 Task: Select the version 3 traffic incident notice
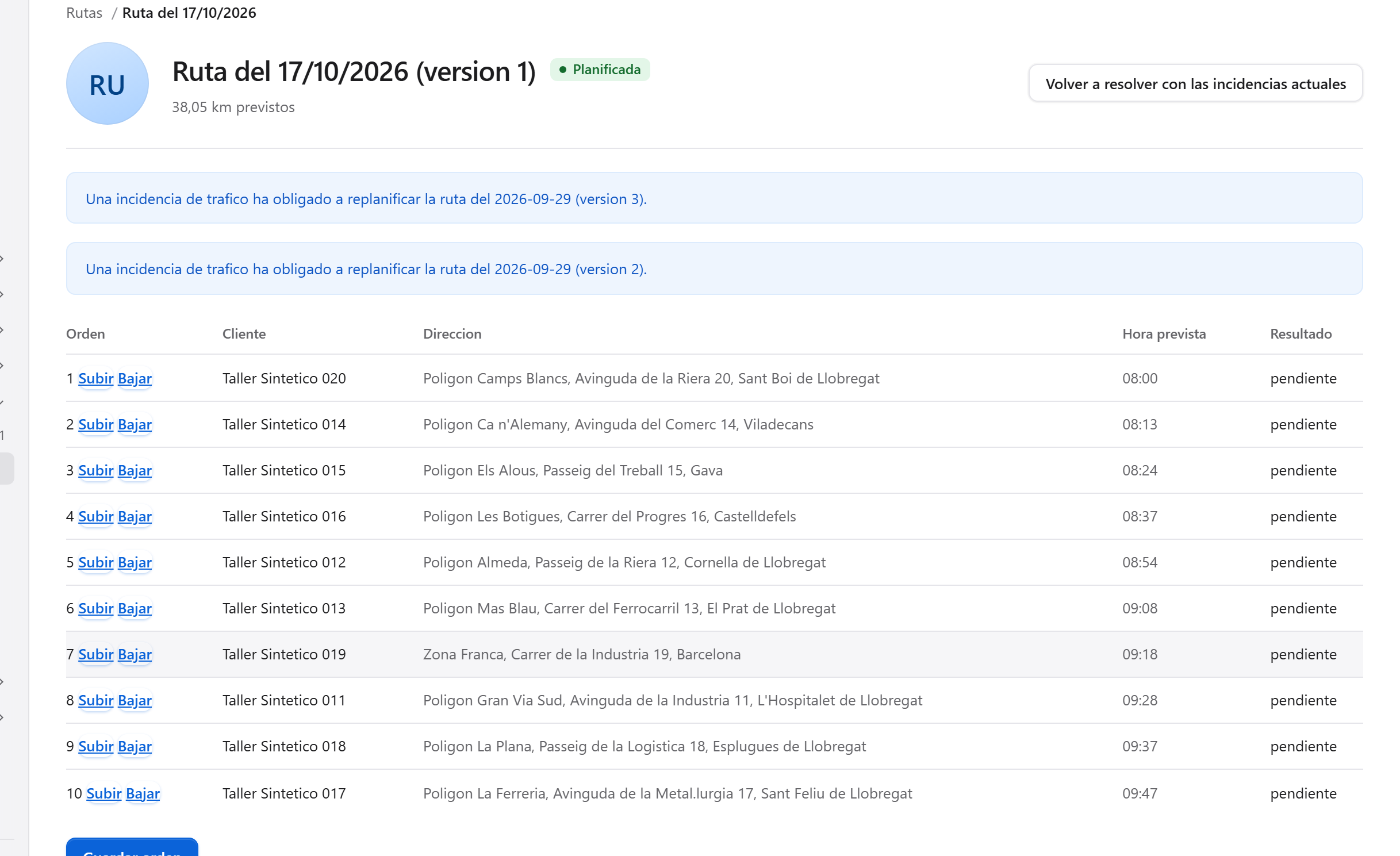(714, 198)
